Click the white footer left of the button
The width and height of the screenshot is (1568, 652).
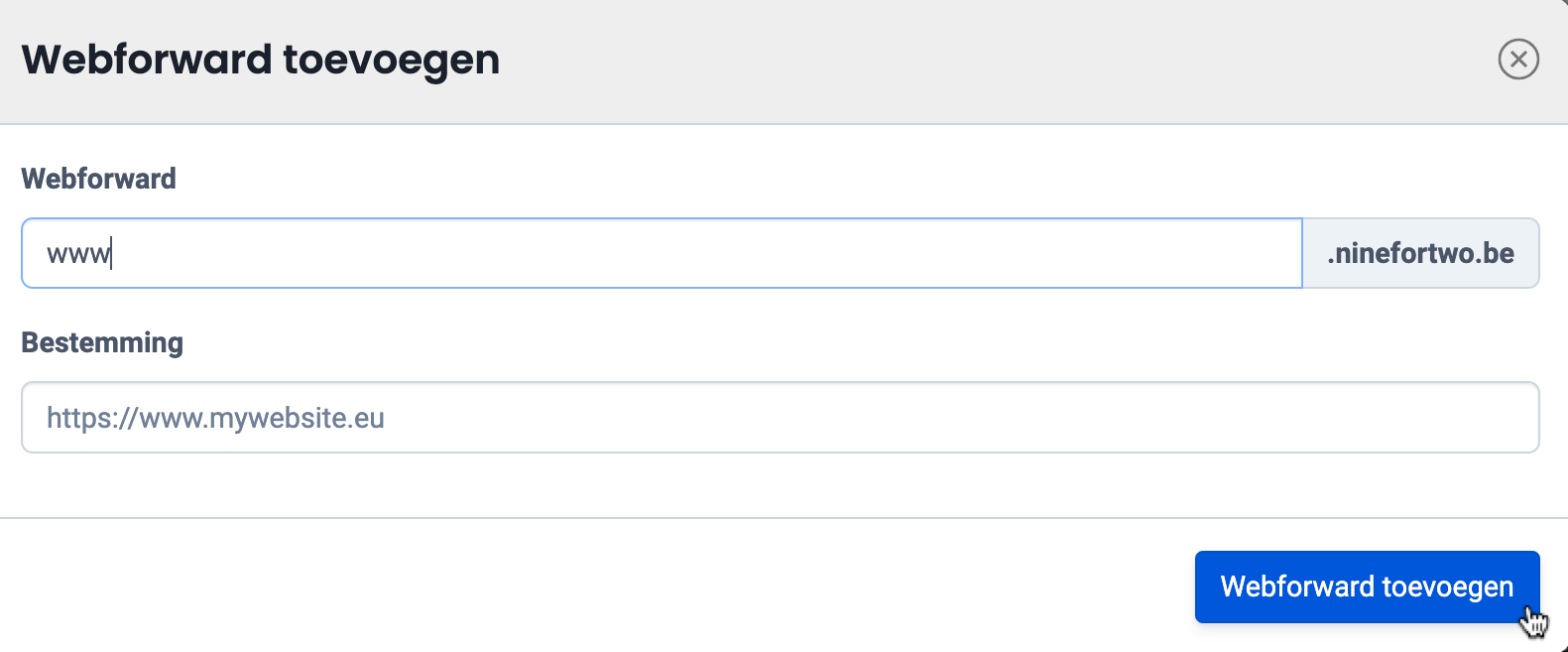coord(595,586)
